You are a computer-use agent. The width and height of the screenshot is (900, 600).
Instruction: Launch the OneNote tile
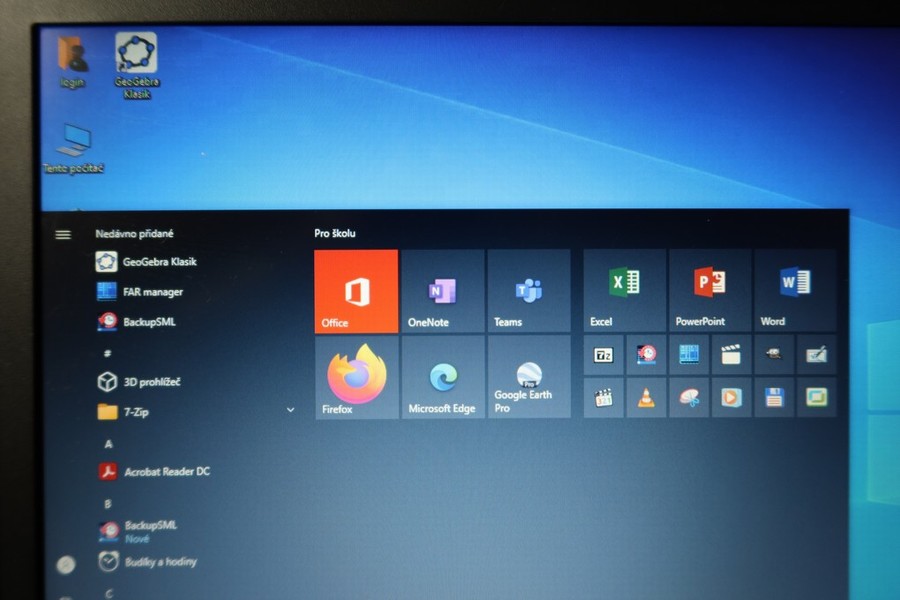coord(443,291)
